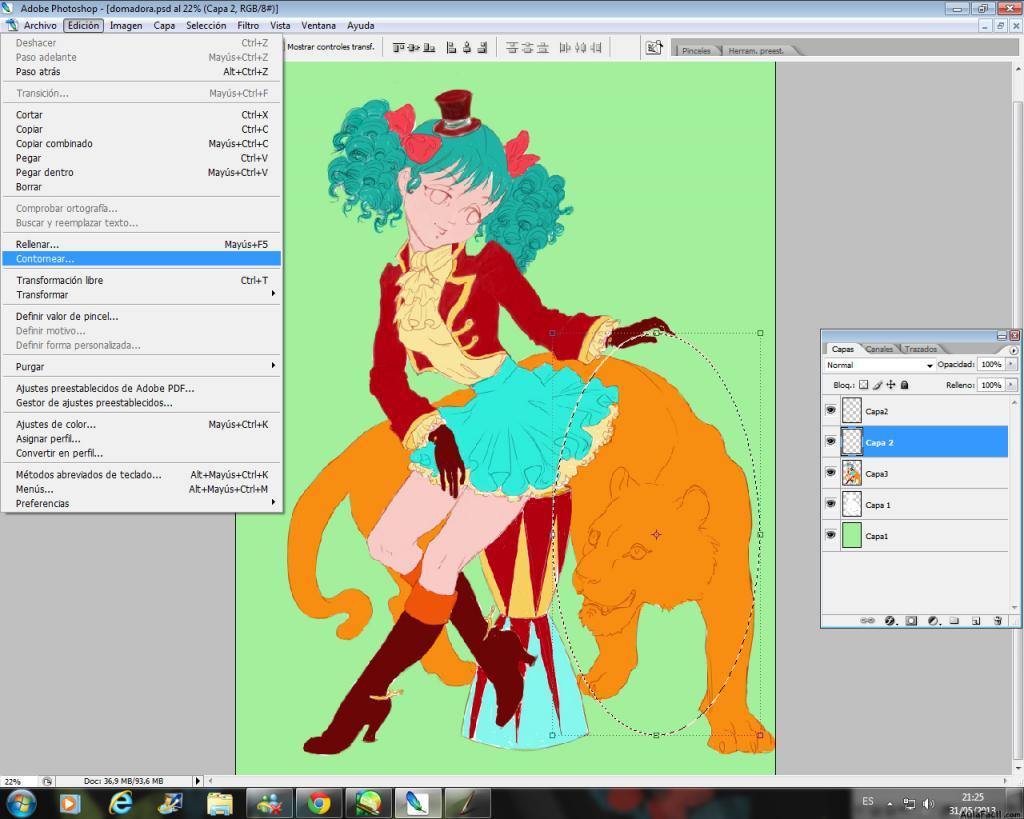Screen dimensions: 1024x819
Task: Add a layer style (fx icon)
Action: 890,620
